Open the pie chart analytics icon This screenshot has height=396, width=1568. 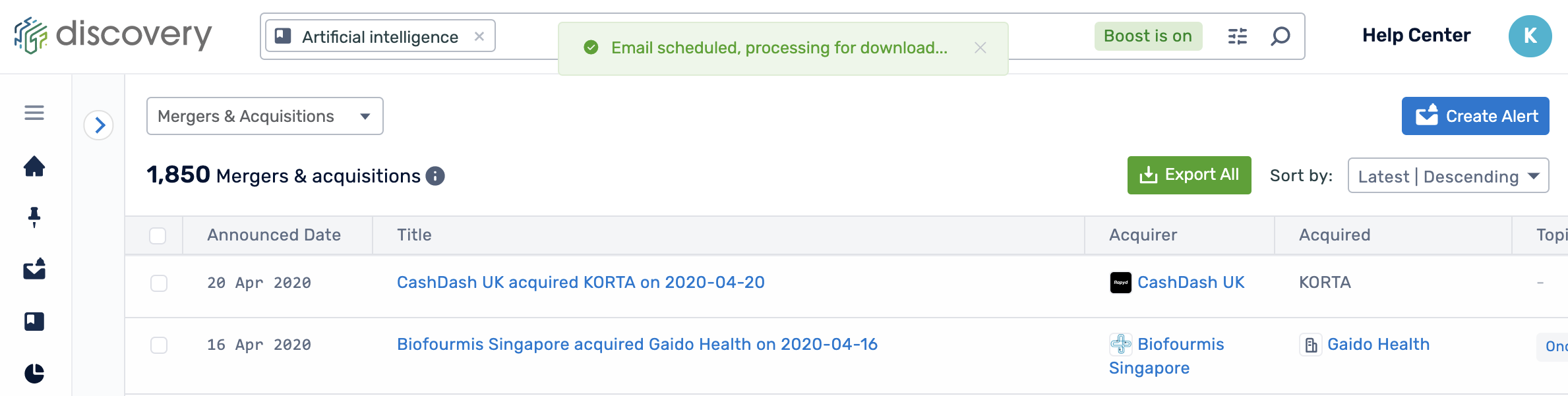point(34,374)
